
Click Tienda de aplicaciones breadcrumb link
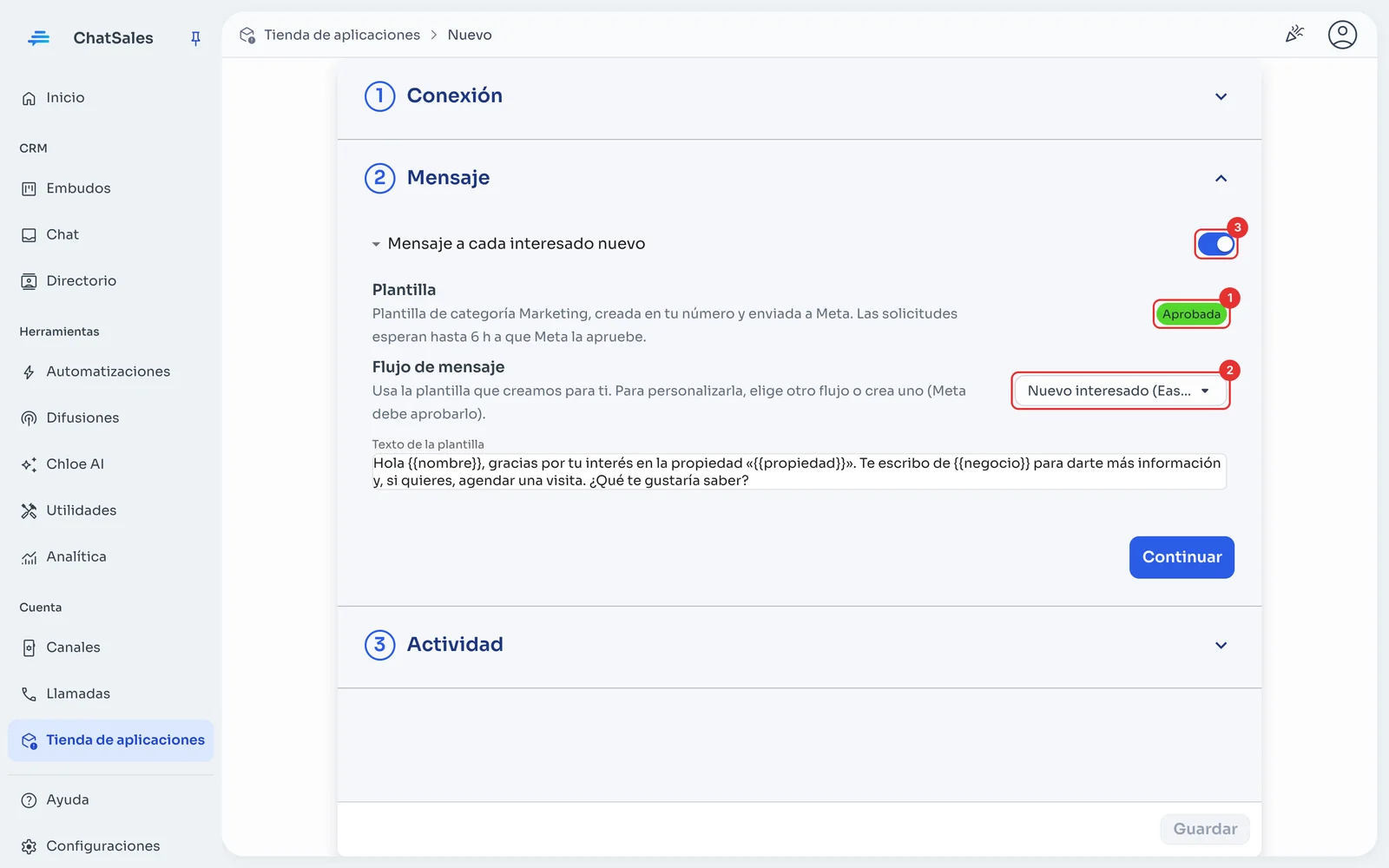tap(342, 35)
